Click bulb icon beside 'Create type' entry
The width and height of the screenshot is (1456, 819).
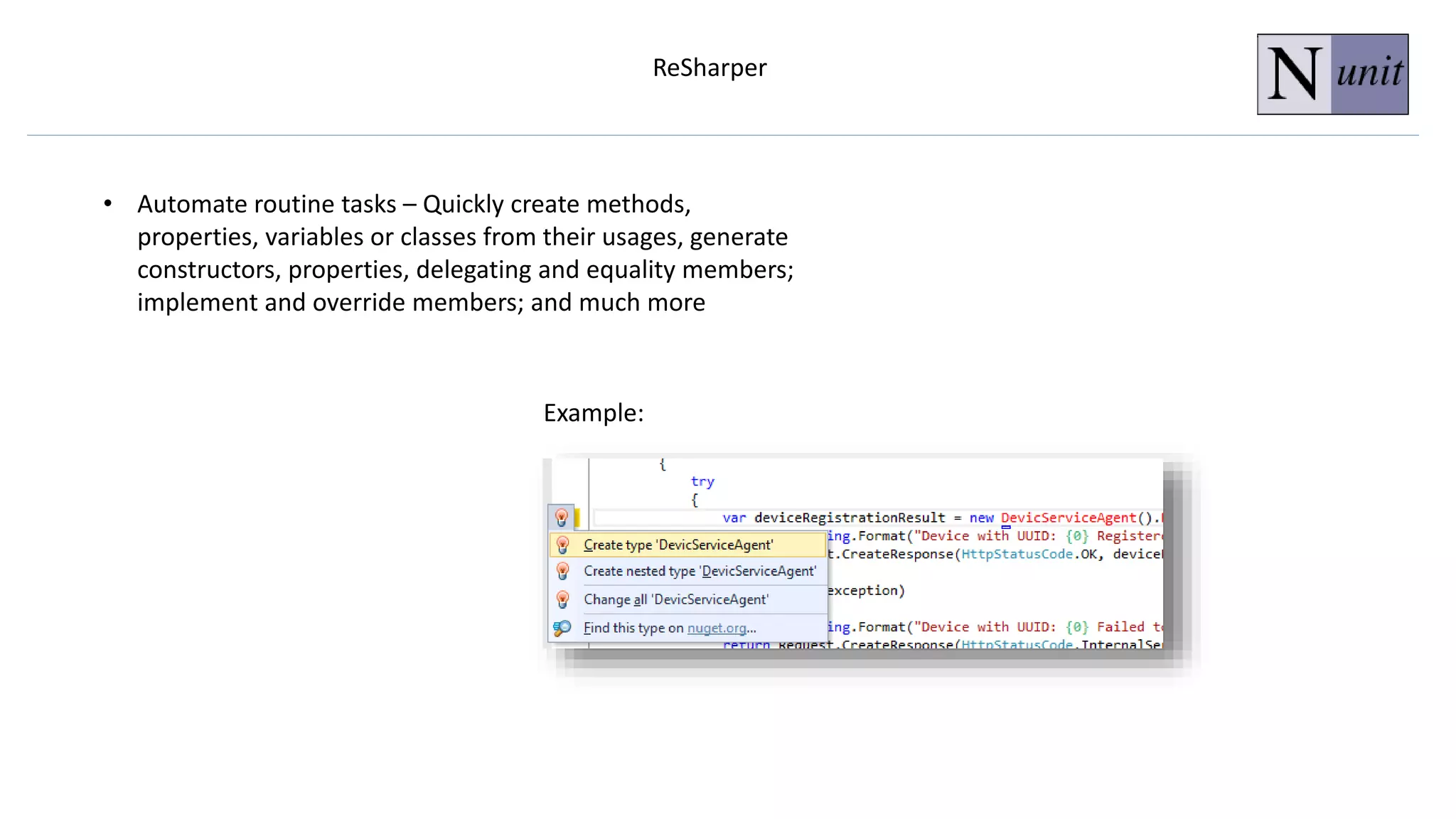(562, 545)
